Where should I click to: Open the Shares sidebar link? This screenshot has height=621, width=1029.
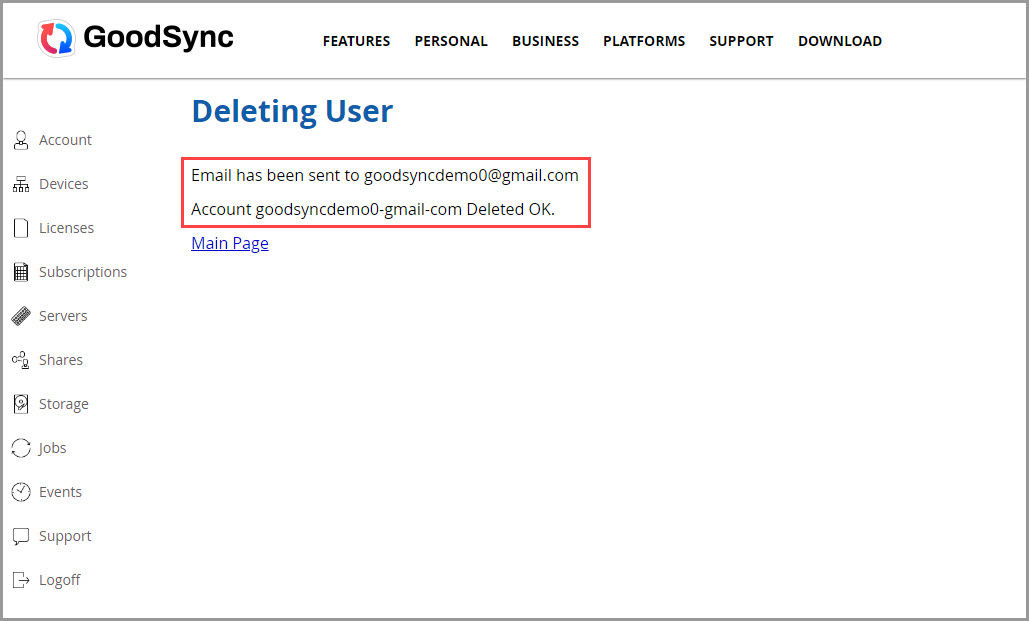tap(61, 360)
